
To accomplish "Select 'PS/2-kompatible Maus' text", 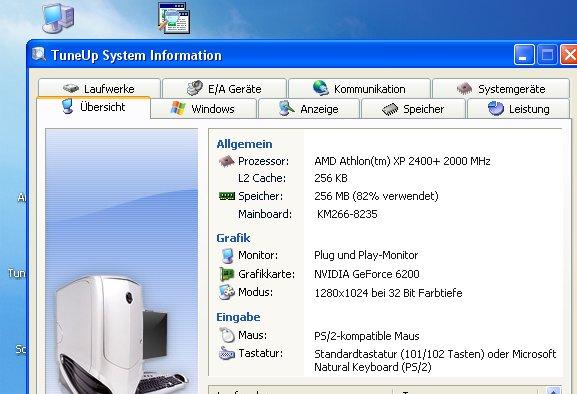I will tap(367, 336).
